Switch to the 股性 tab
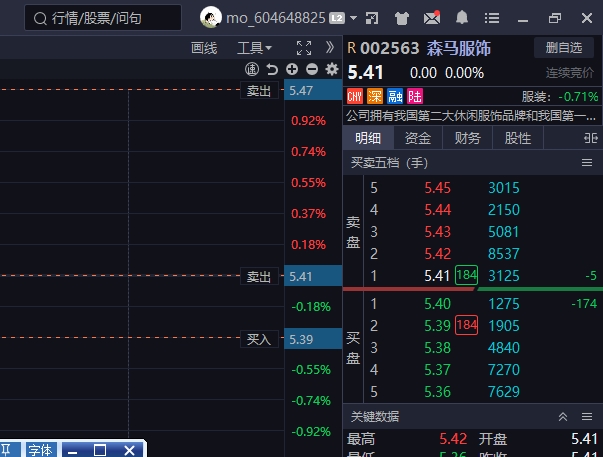603x457 pixels. click(518, 138)
